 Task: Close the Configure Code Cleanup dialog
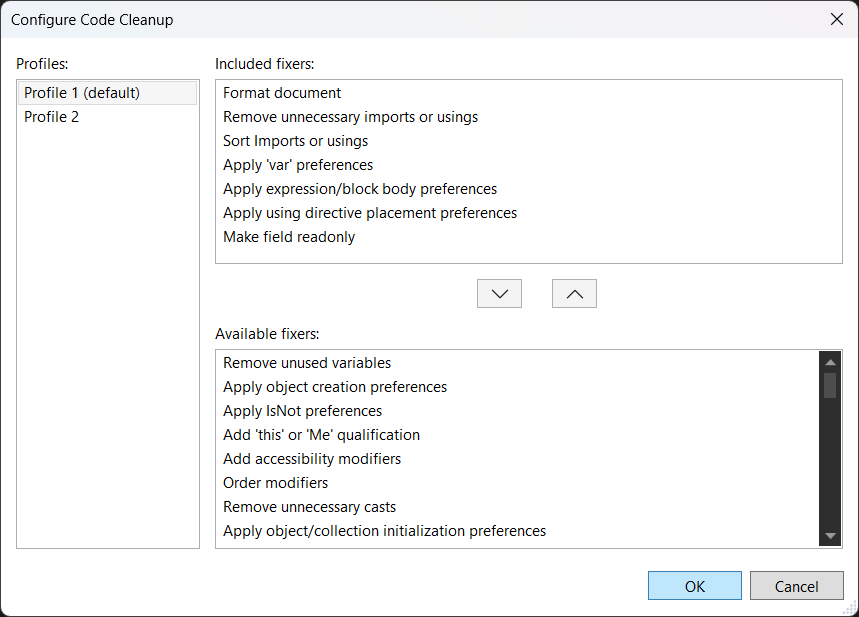pyautogui.click(x=836, y=19)
